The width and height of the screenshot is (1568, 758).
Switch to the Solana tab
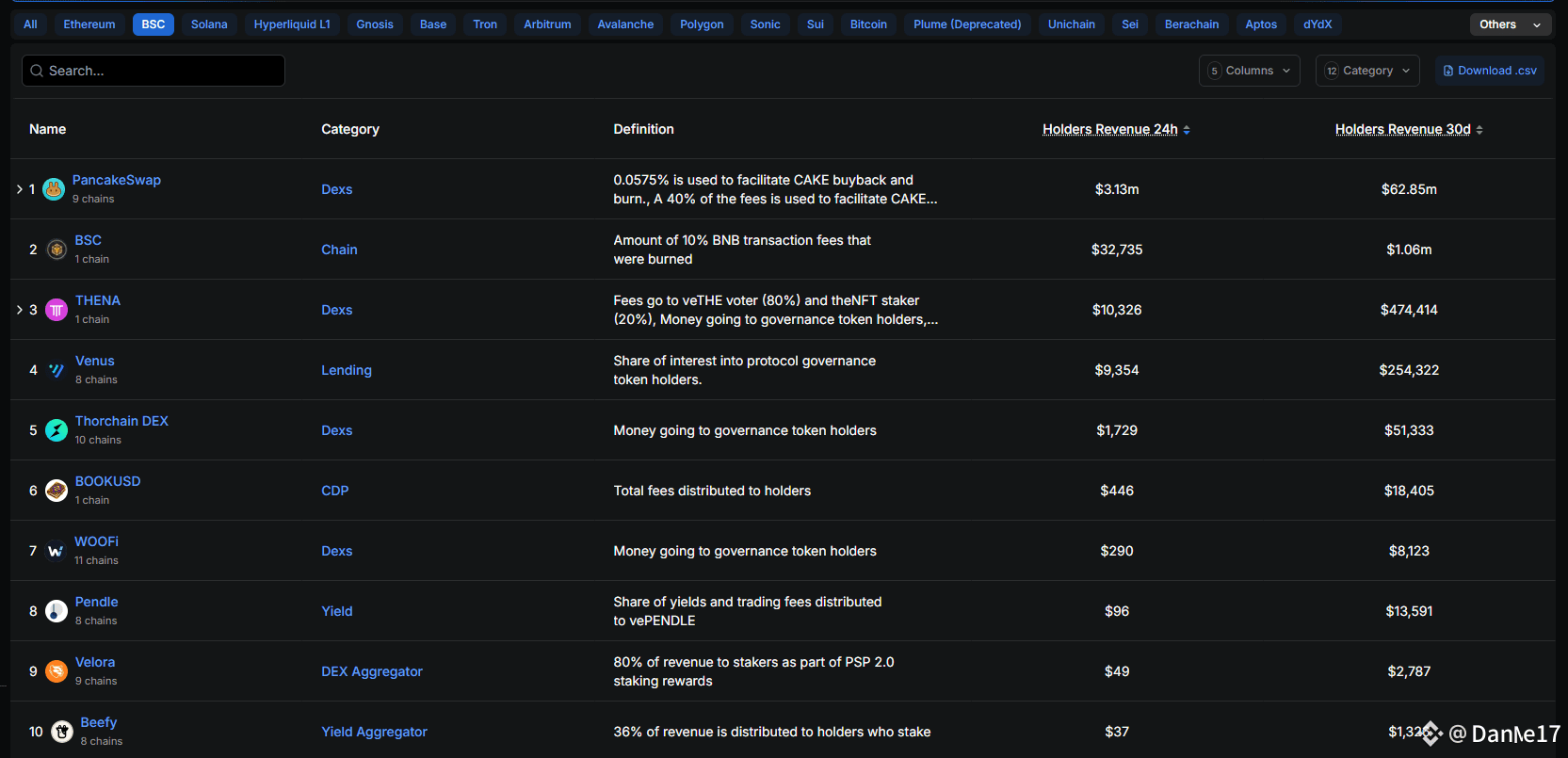pos(209,24)
